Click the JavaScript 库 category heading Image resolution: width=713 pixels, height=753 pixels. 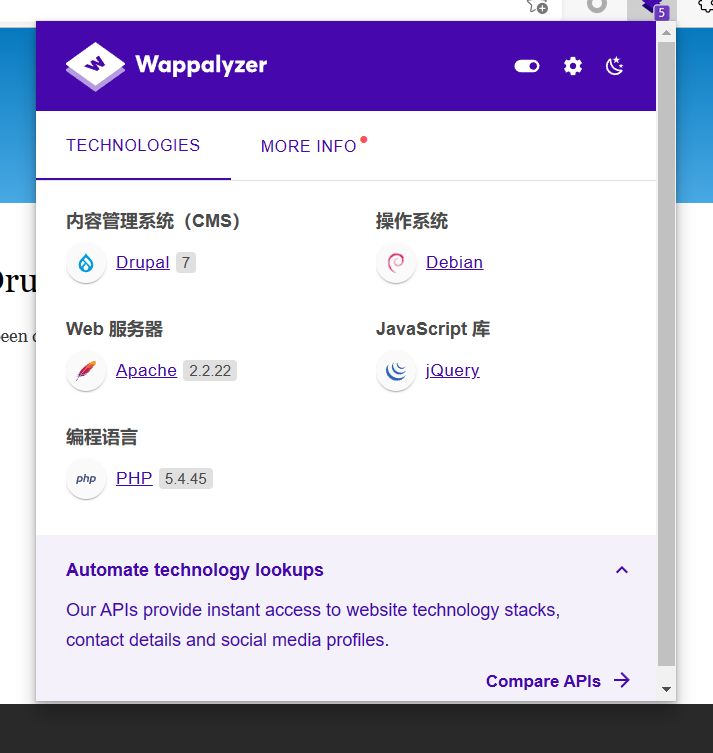433,329
